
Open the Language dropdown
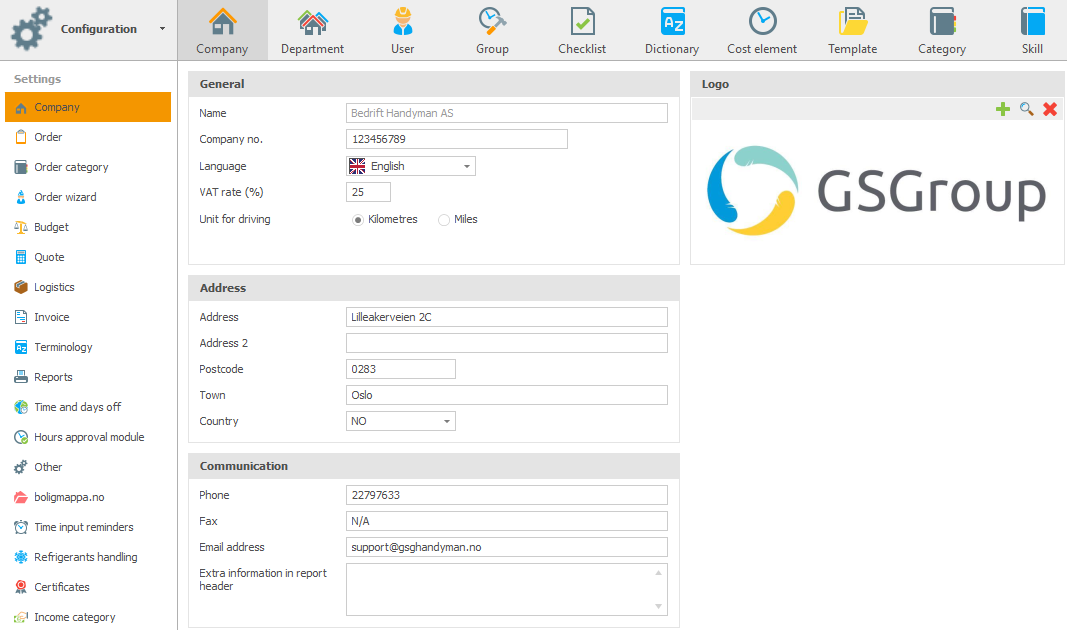[411, 166]
